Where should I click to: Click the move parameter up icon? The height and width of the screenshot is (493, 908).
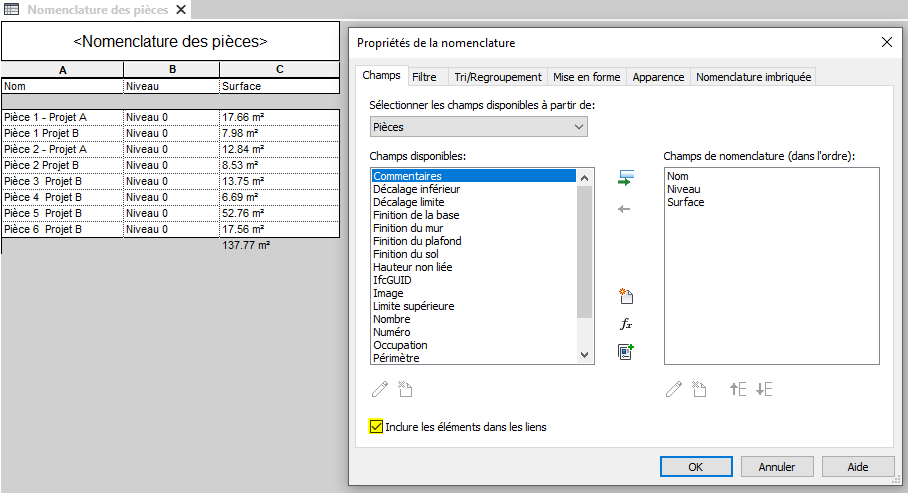(738, 390)
